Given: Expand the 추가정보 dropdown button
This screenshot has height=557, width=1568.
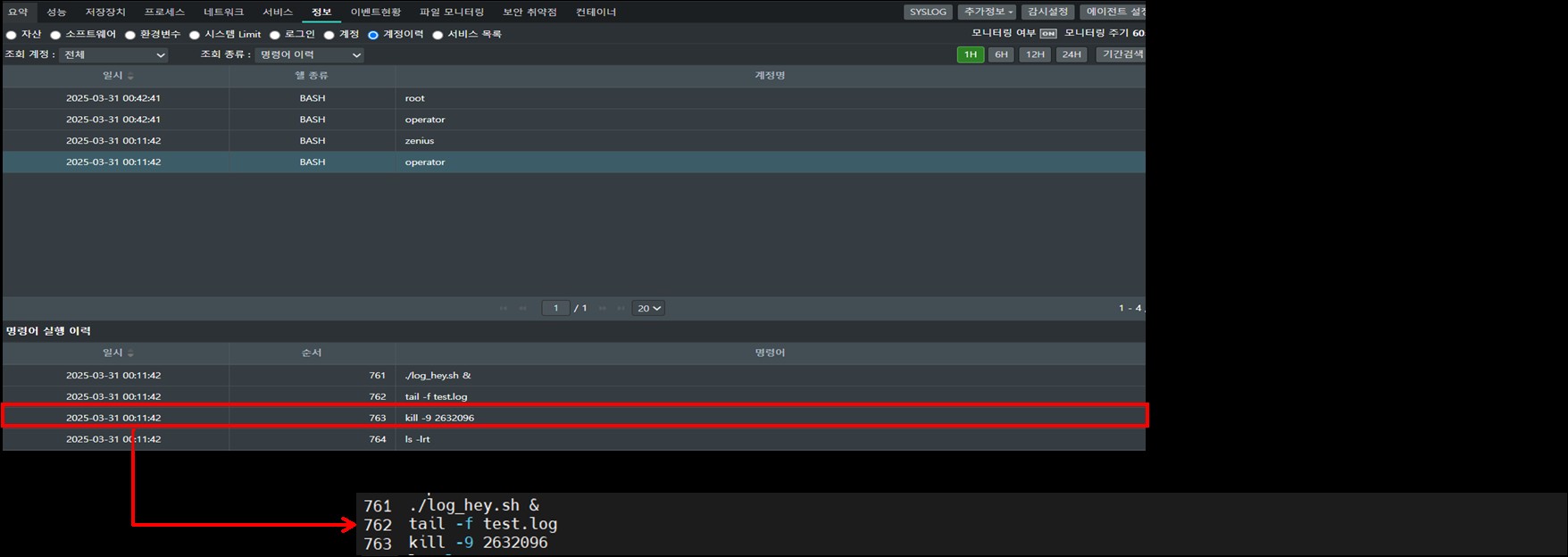Looking at the screenshot, I should (x=988, y=12).
